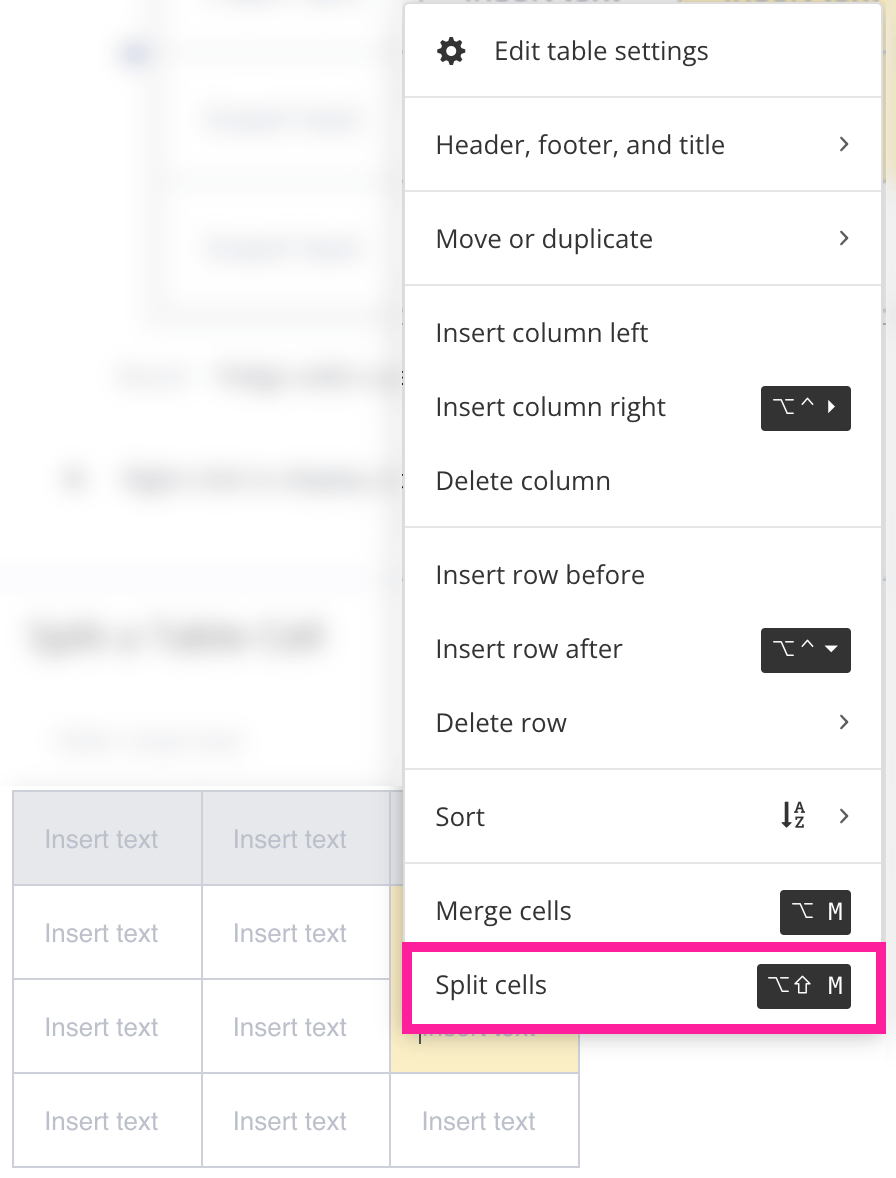This screenshot has width=896, height=1178.
Task: Choose Merge cells from the menu
Action: click(503, 911)
